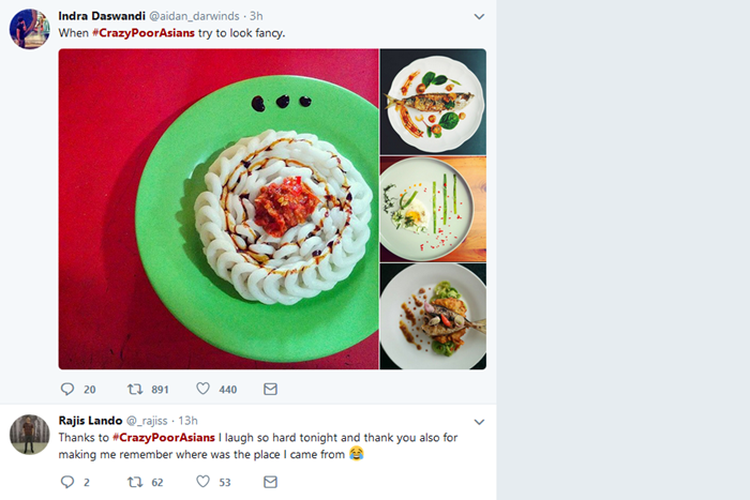This screenshot has height=500, width=750.
Task: Like Rajis Lando's tweet
Action: (203, 482)
